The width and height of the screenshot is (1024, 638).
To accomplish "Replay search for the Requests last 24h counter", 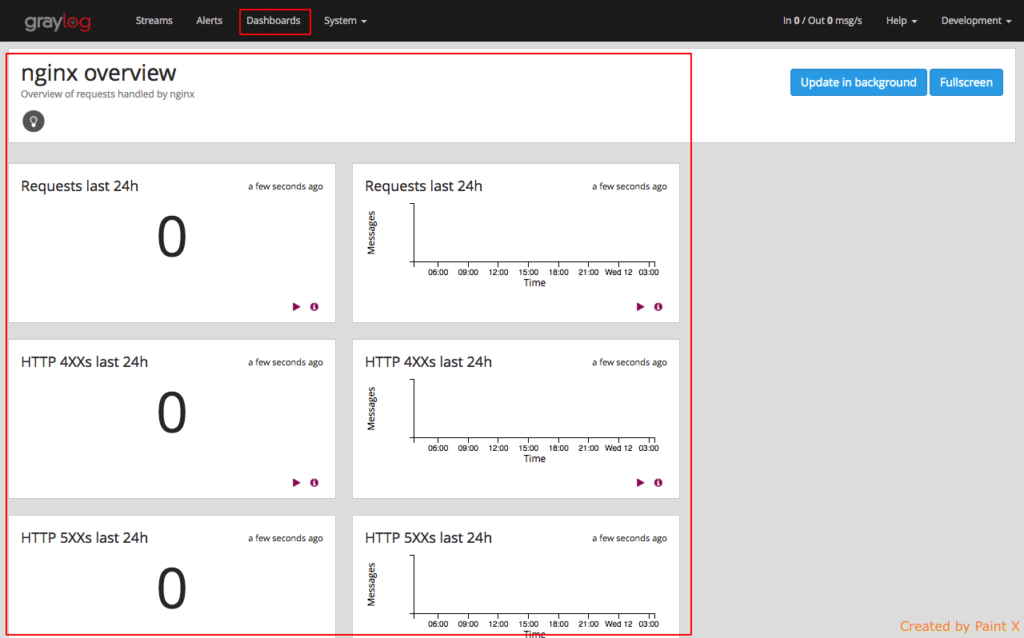I will [297, 307].
